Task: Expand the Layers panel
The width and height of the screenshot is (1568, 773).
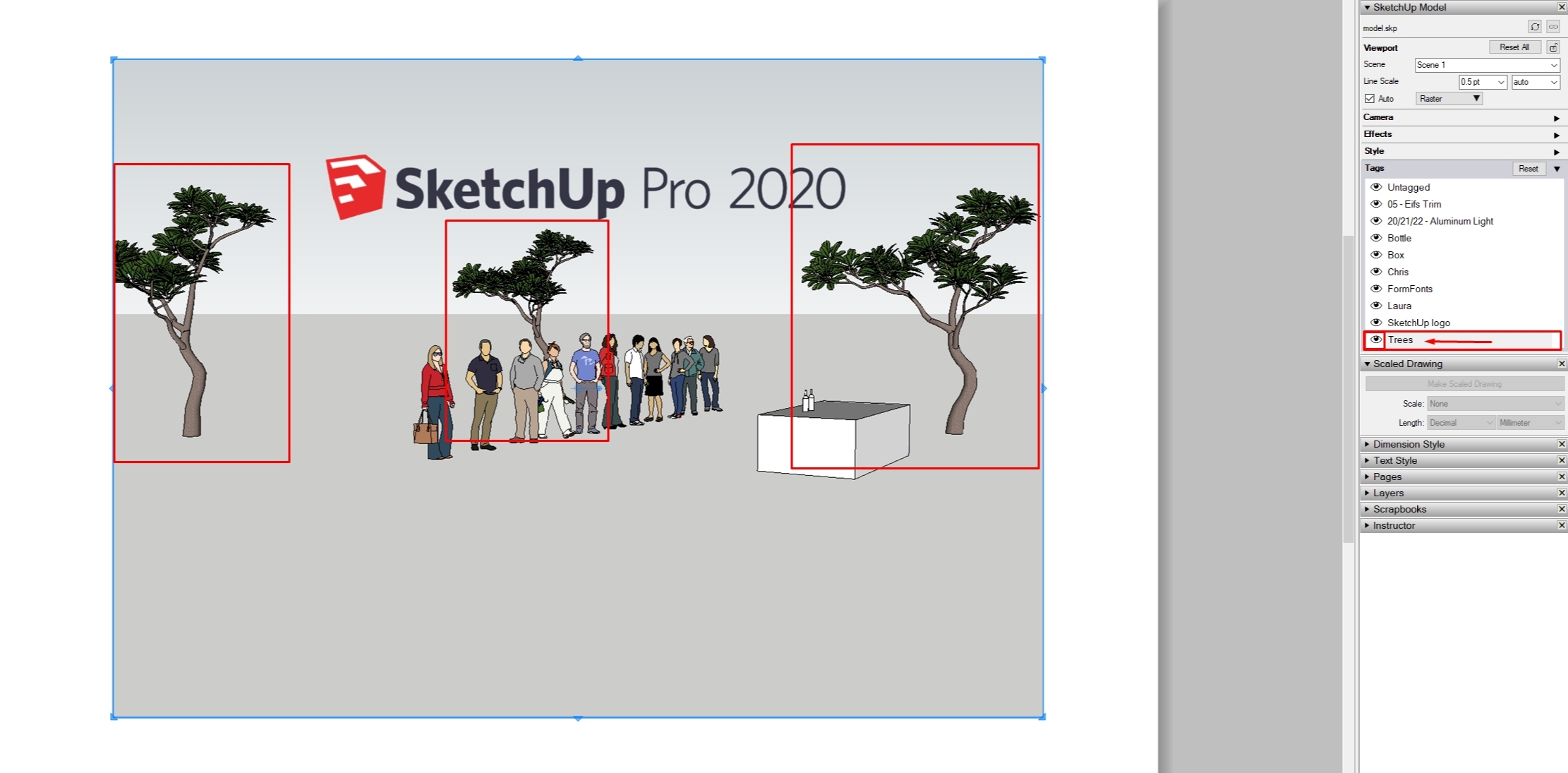Action: (x=1367, y=493)
